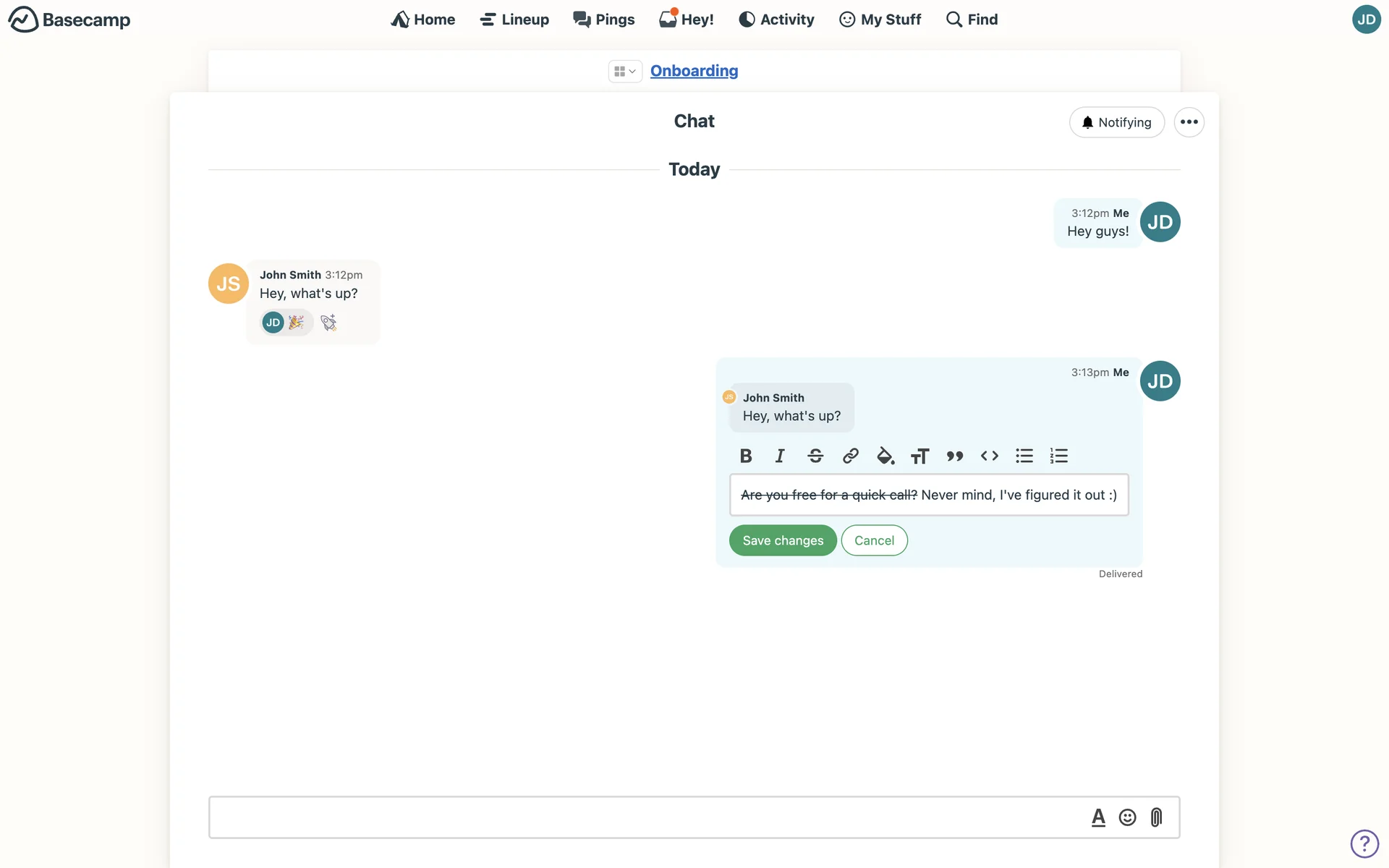1389x868 pixels.
Task: Open the Hey! notifications menu
Action: [x=687, y=20]
